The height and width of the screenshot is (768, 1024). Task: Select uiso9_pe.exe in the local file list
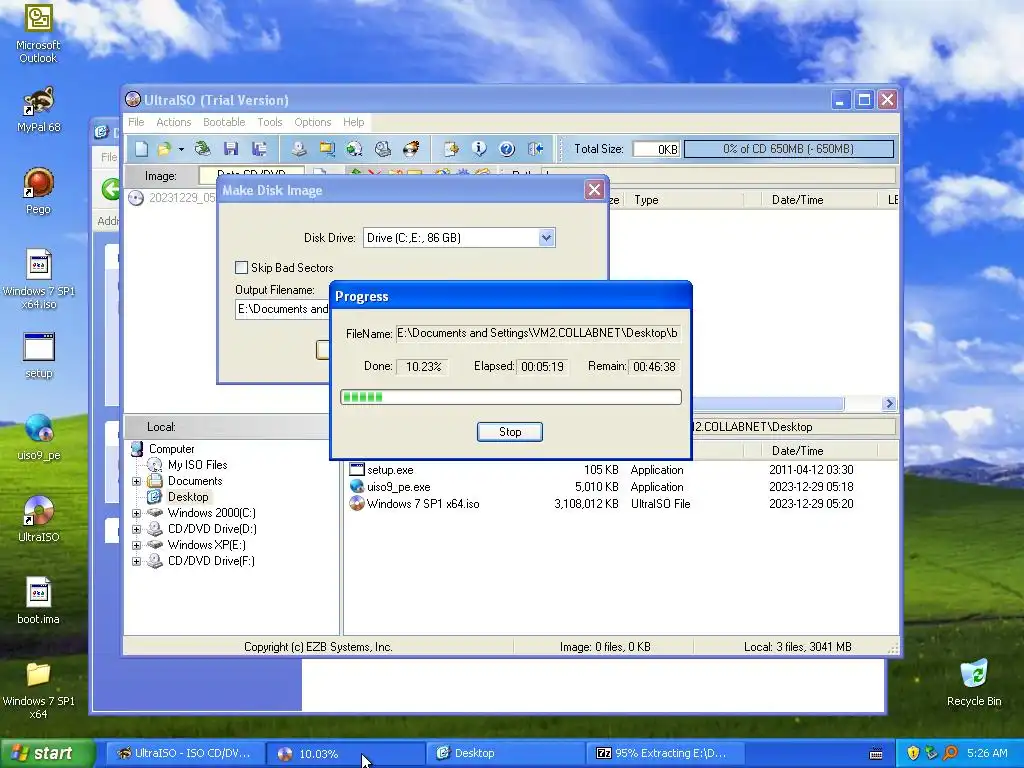(398, 487)
